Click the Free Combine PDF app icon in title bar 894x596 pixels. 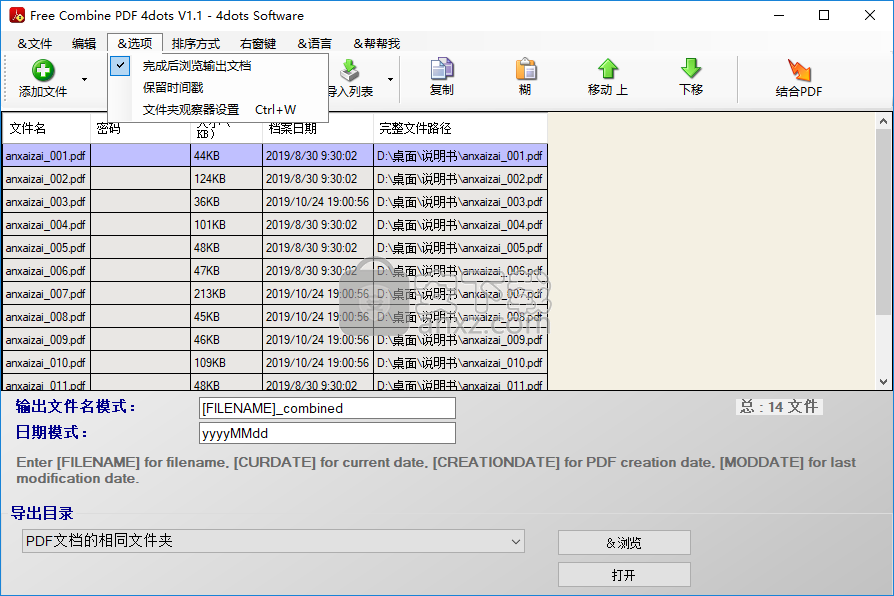click(17, 15)
